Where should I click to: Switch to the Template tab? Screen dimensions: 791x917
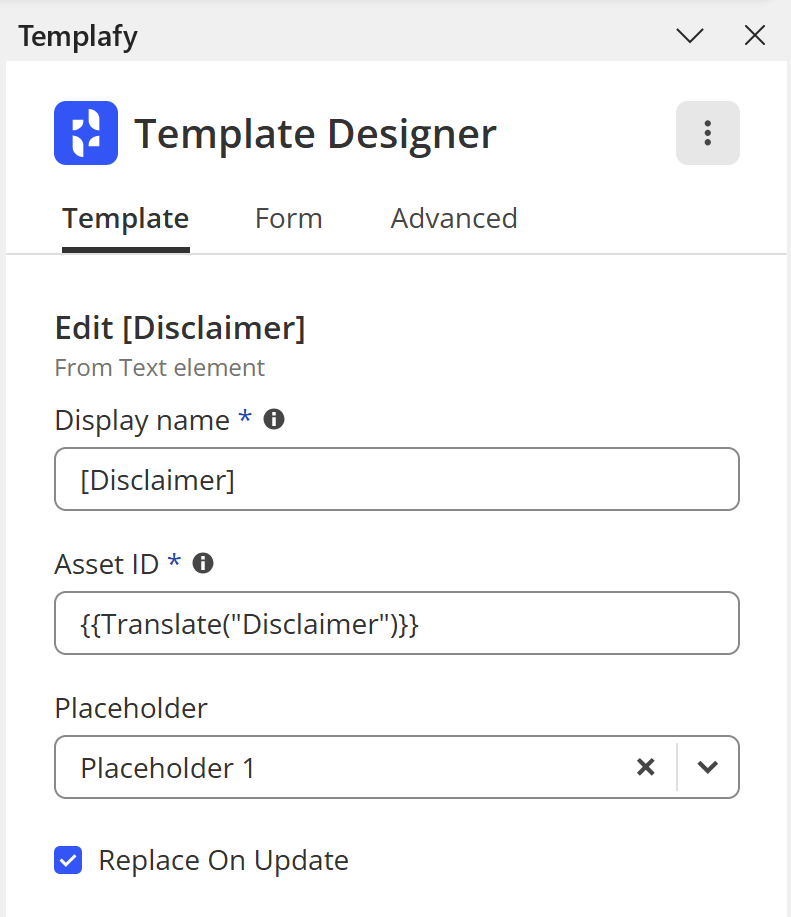[126, 219]
